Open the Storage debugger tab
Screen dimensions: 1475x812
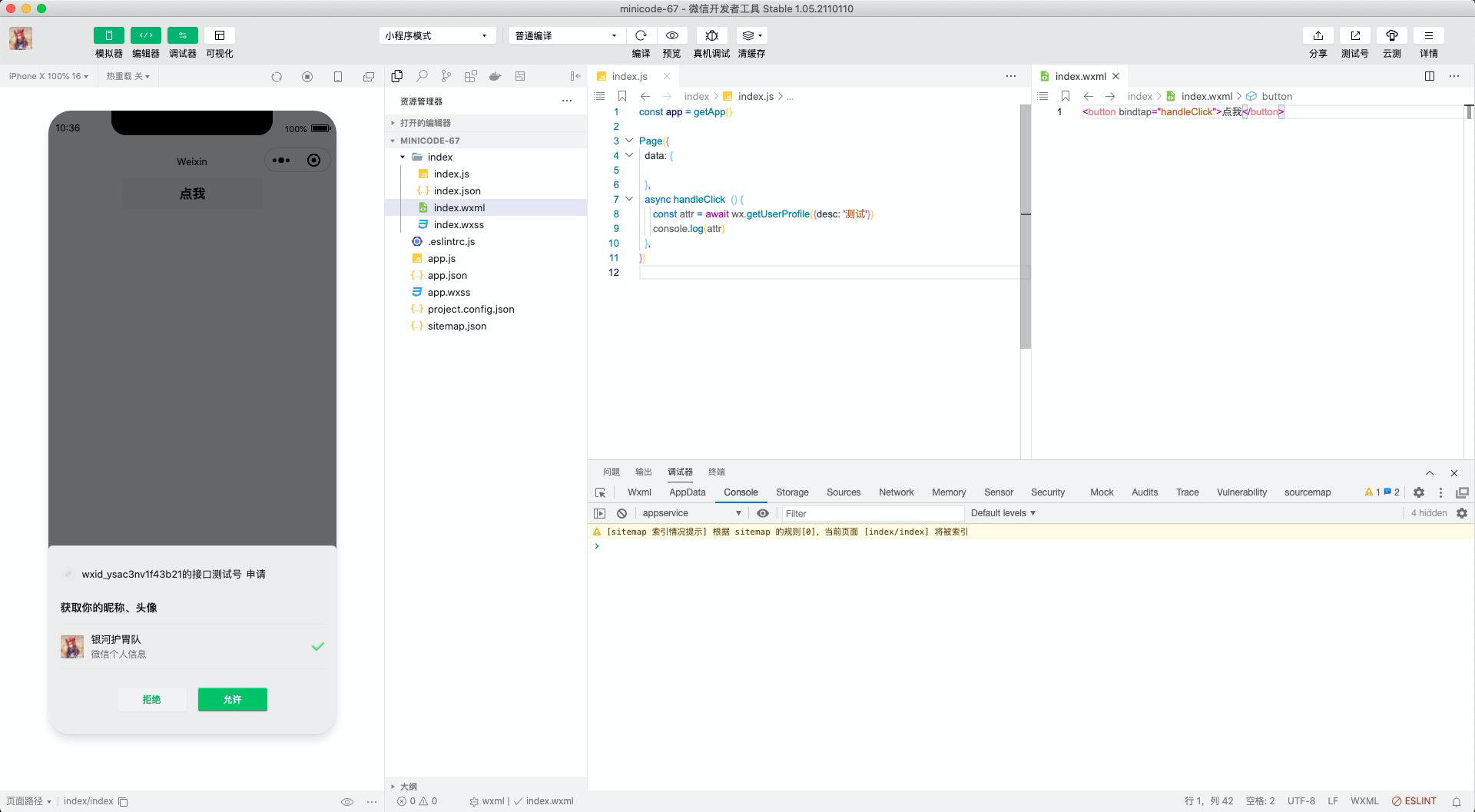tap(792, 492)
